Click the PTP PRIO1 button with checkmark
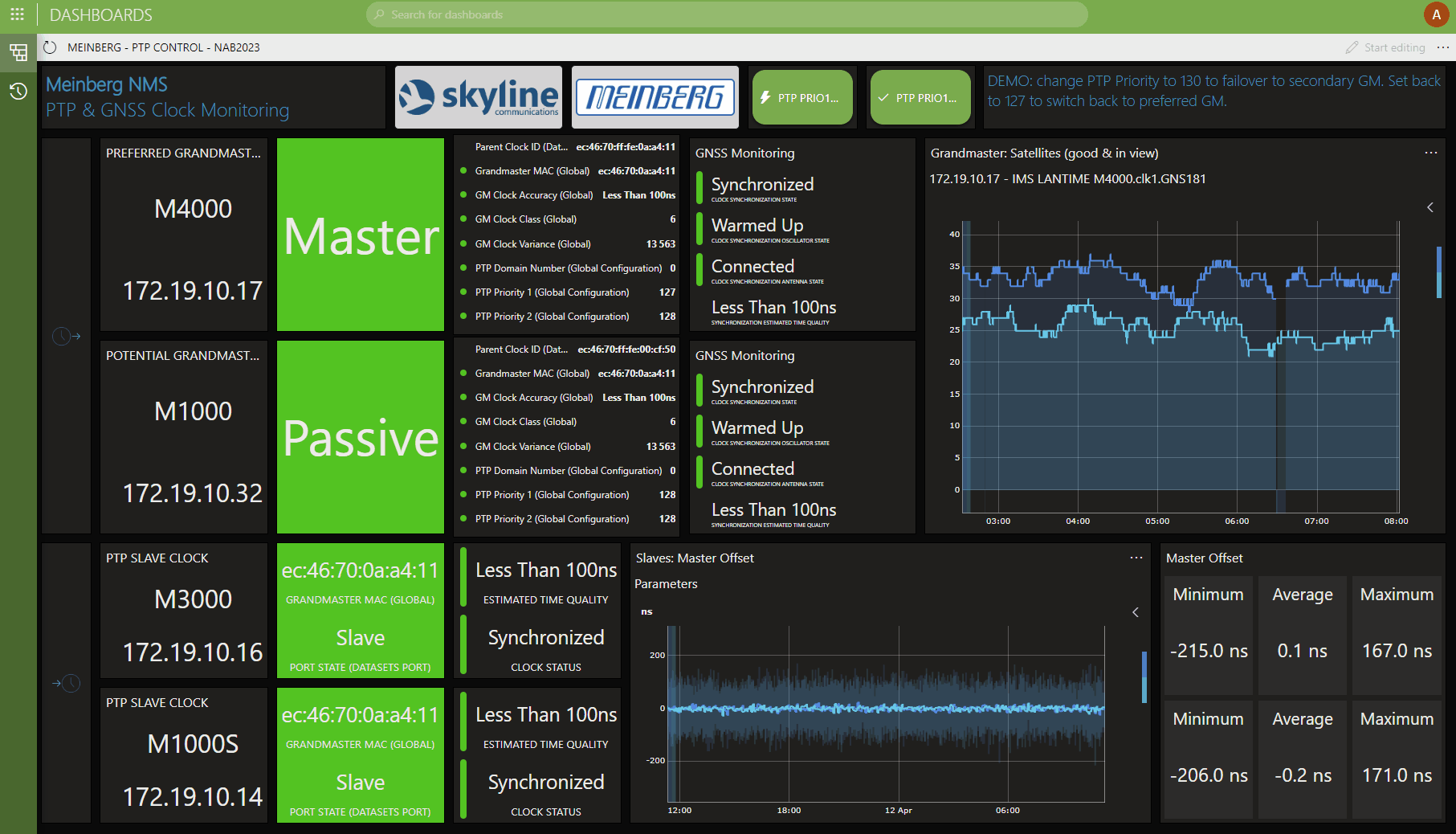Image resolution: width=1456 pixels, height=834 pixels. (x=920, y=97)
